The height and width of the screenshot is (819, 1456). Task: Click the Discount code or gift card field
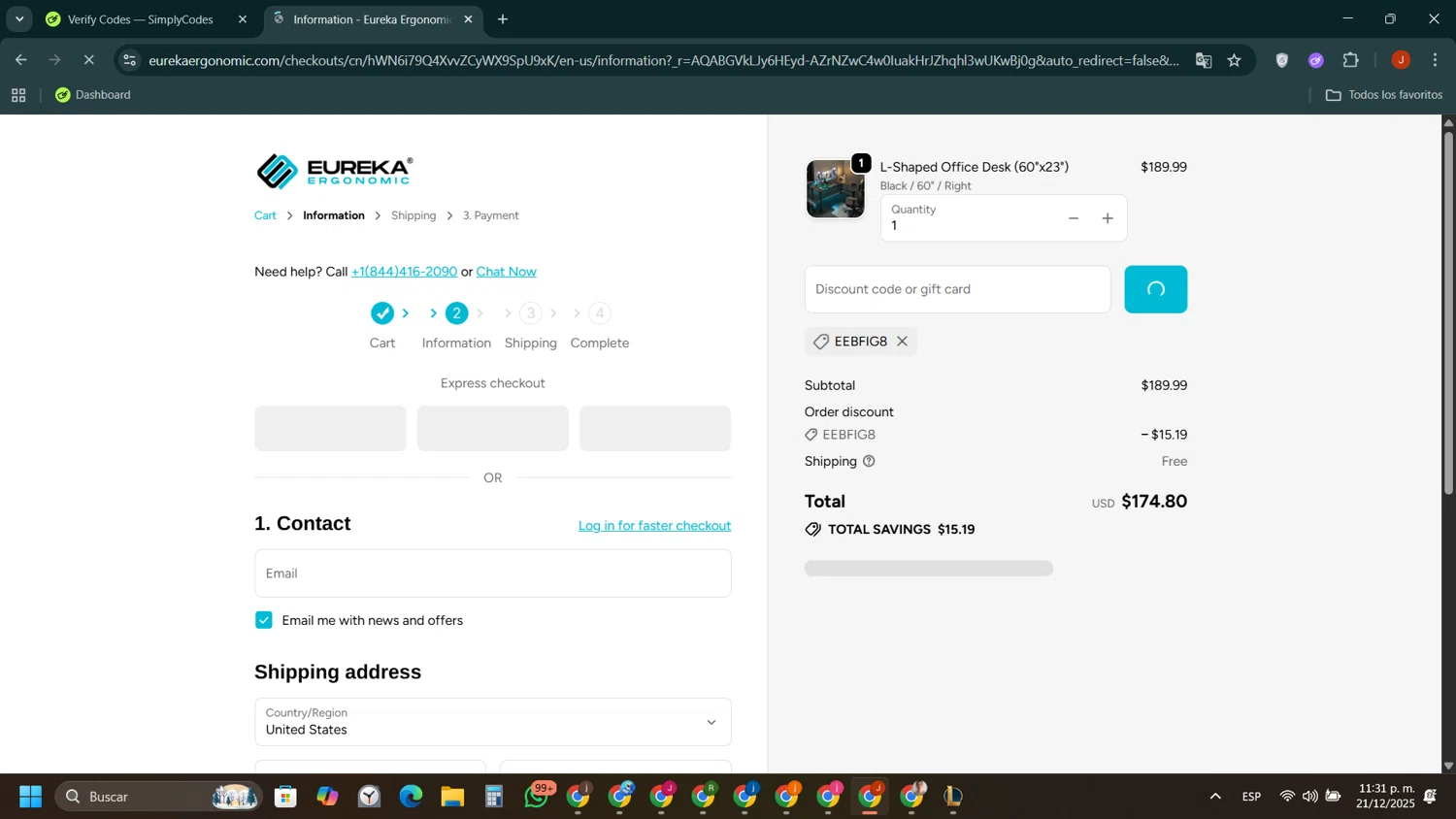(957, 289)
